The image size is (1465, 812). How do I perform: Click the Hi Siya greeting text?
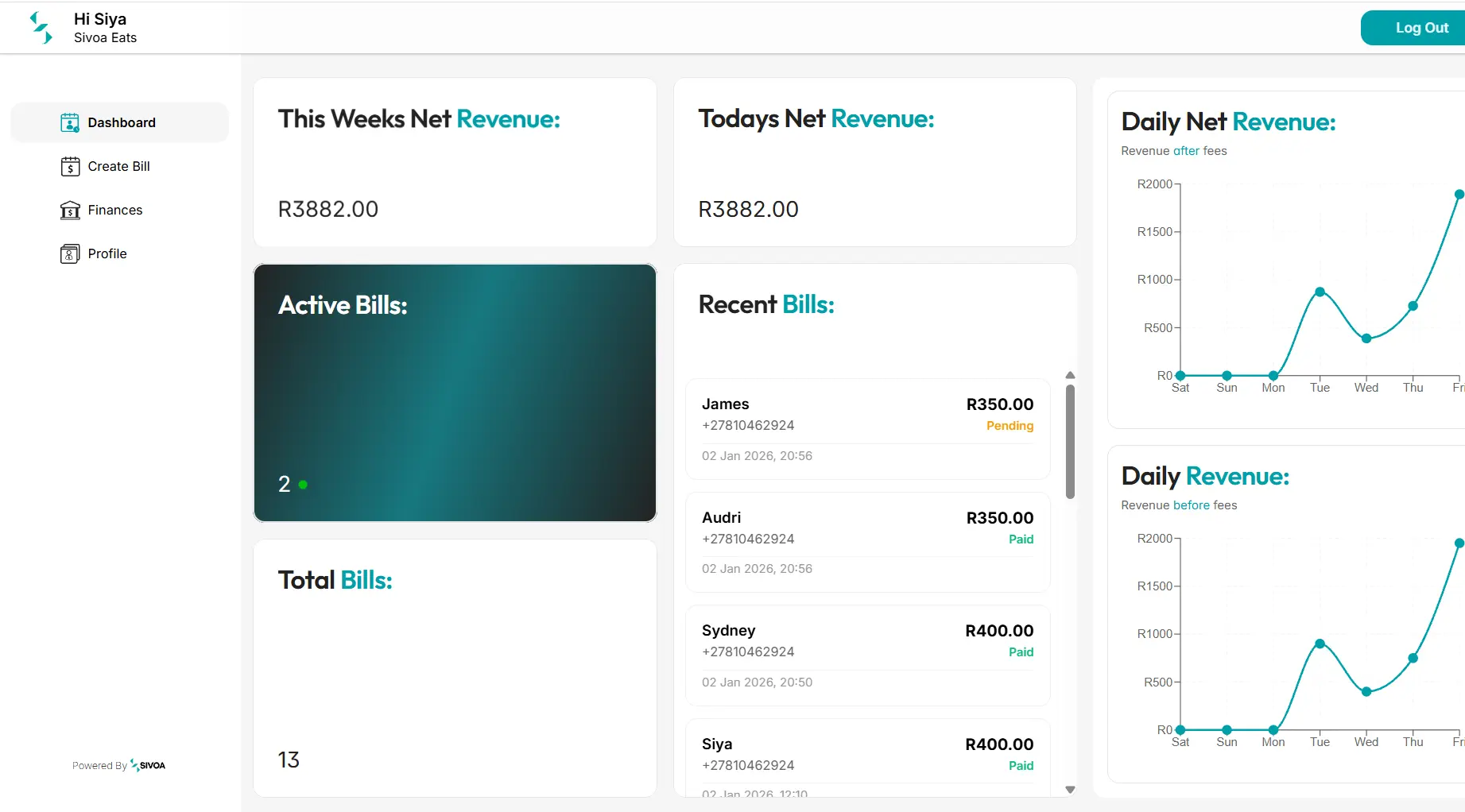100,19
